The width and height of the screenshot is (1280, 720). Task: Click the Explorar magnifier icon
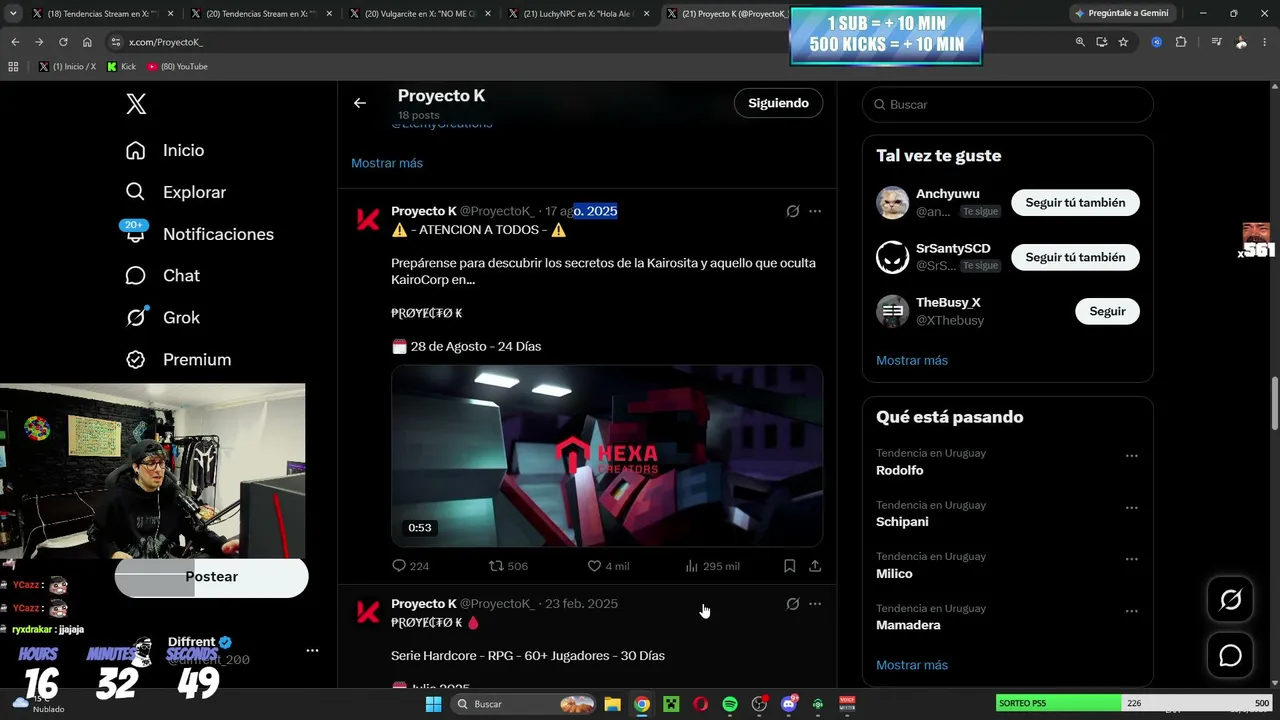(136, 192)
